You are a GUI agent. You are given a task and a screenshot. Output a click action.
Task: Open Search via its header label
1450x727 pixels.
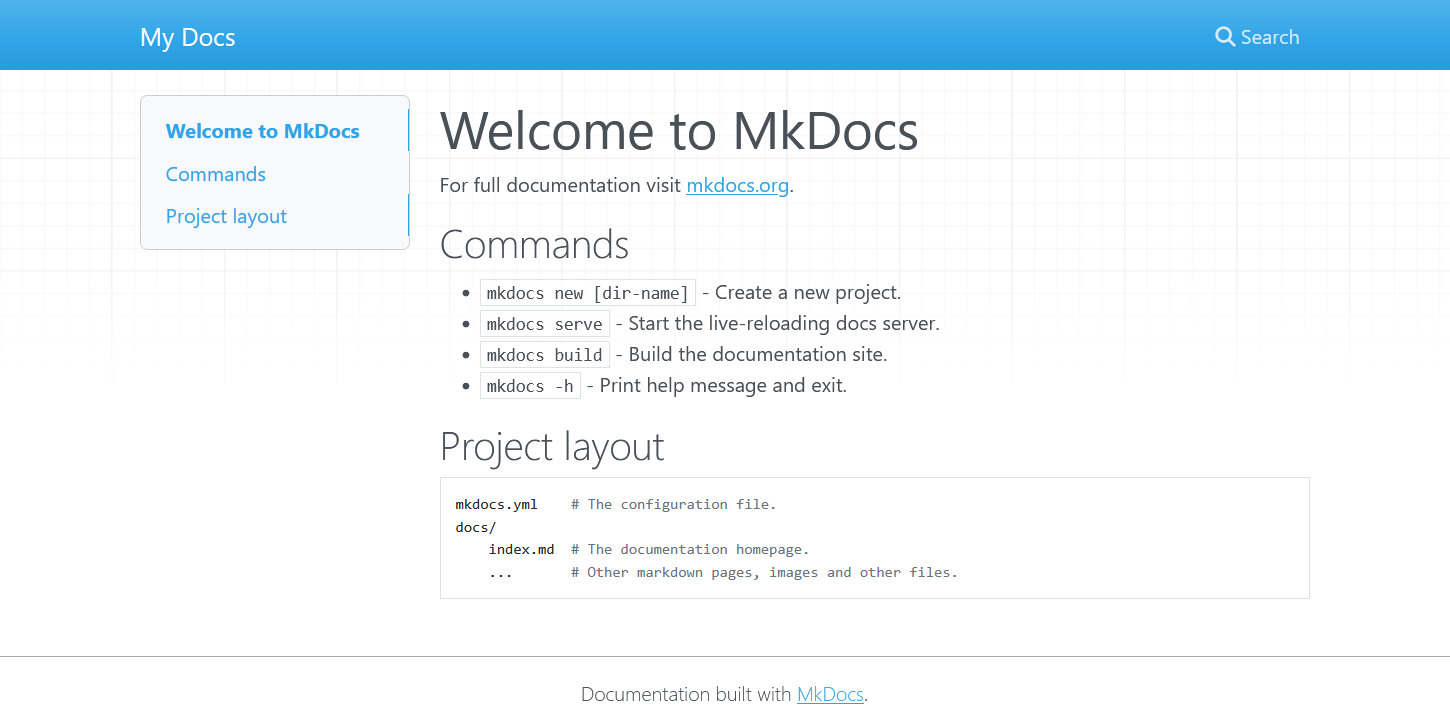tap(1269, 37)
